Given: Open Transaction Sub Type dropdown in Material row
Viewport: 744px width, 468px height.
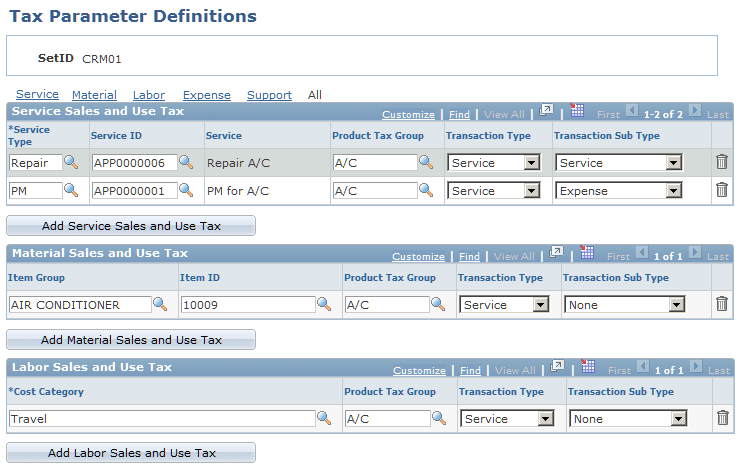Looking at the screenshot, I should pyautogui.click(x=676, y=305).
